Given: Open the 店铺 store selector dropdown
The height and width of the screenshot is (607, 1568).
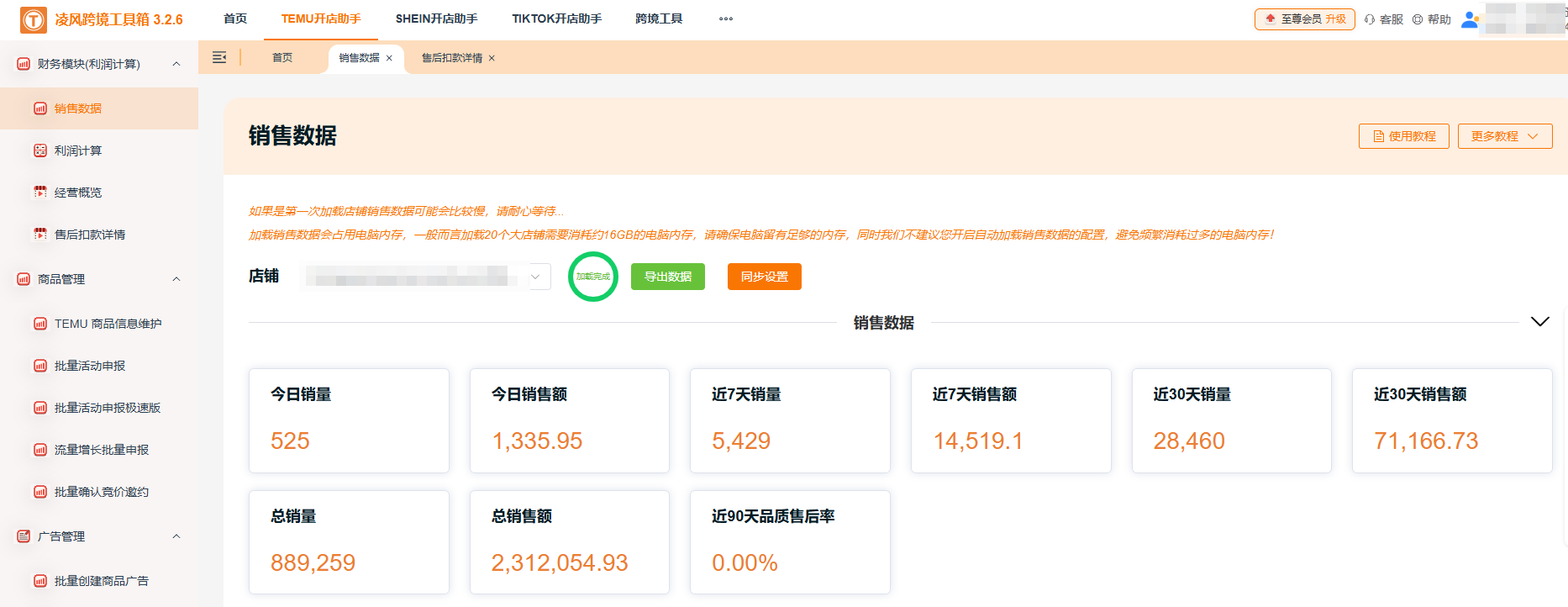Looking at the screenshot, I should point(426,277).
